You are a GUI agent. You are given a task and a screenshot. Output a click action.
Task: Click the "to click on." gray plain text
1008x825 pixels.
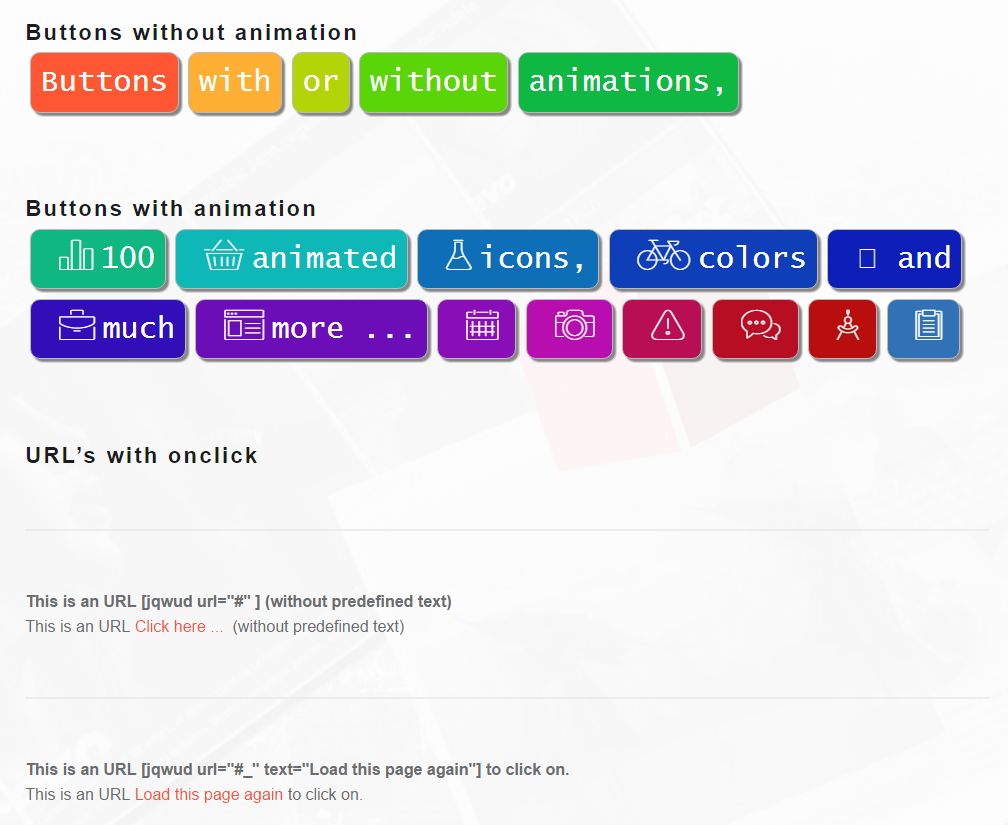pyautogui.click(x=325, y=795)
